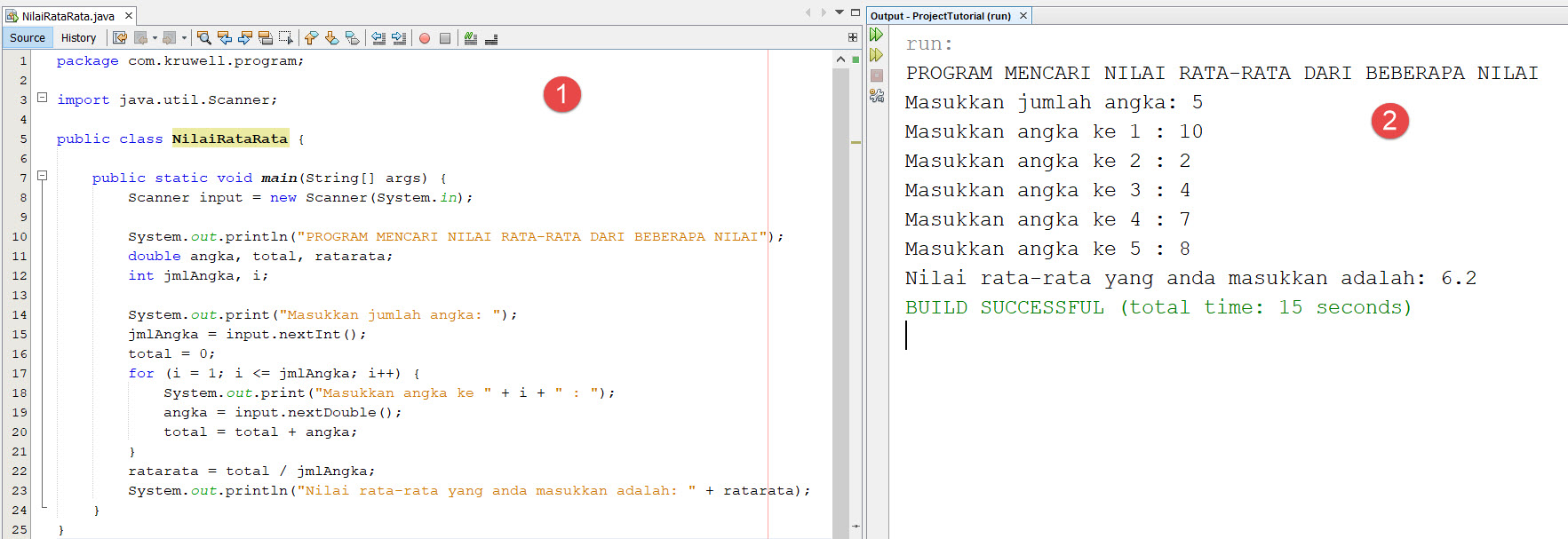Collapse the import fold on line 3
Screen dimensions: 1568x539
(42, 98)
